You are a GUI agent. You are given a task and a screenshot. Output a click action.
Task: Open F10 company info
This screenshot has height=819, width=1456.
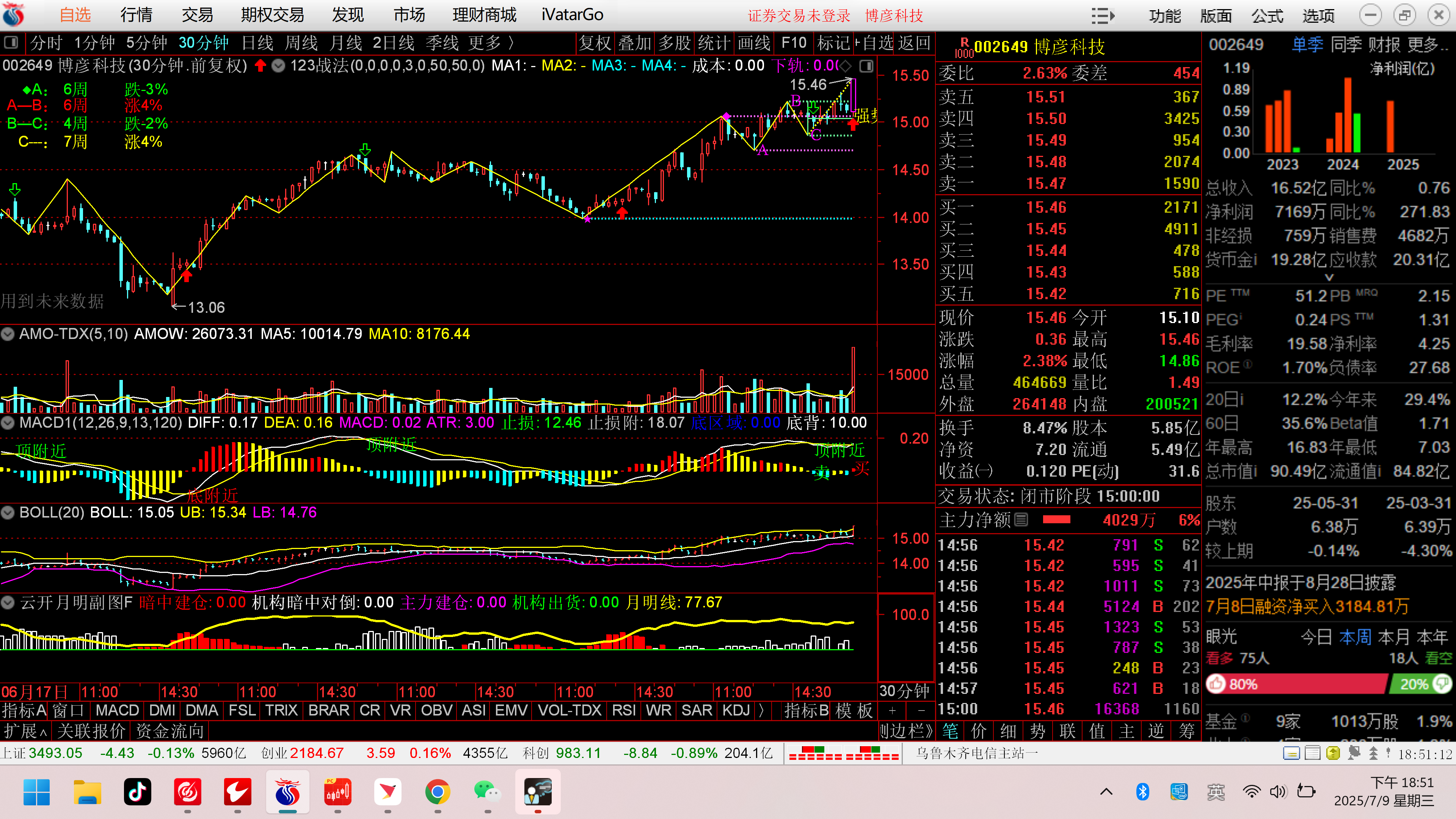tap(794, 43)
